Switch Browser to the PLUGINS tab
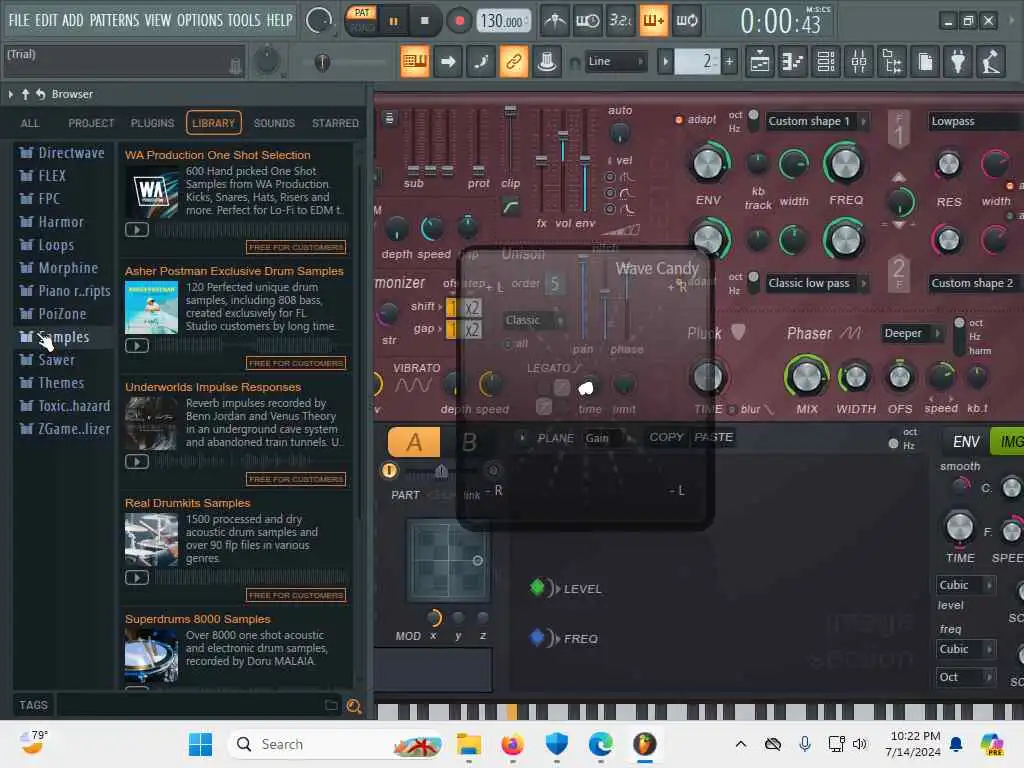 [x=152, y=123]
